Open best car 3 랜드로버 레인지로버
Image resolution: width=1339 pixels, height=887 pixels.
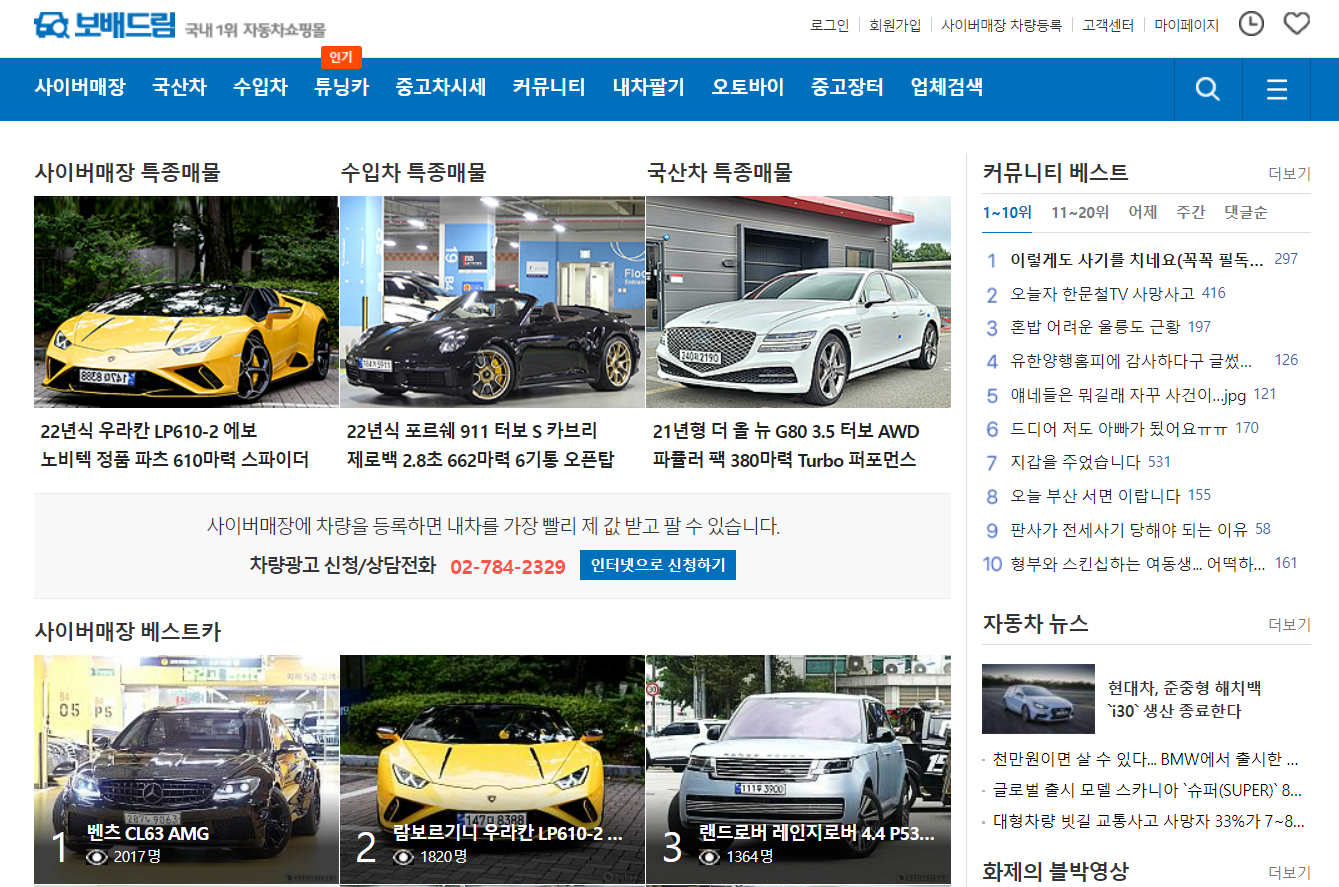click(798, 770)
